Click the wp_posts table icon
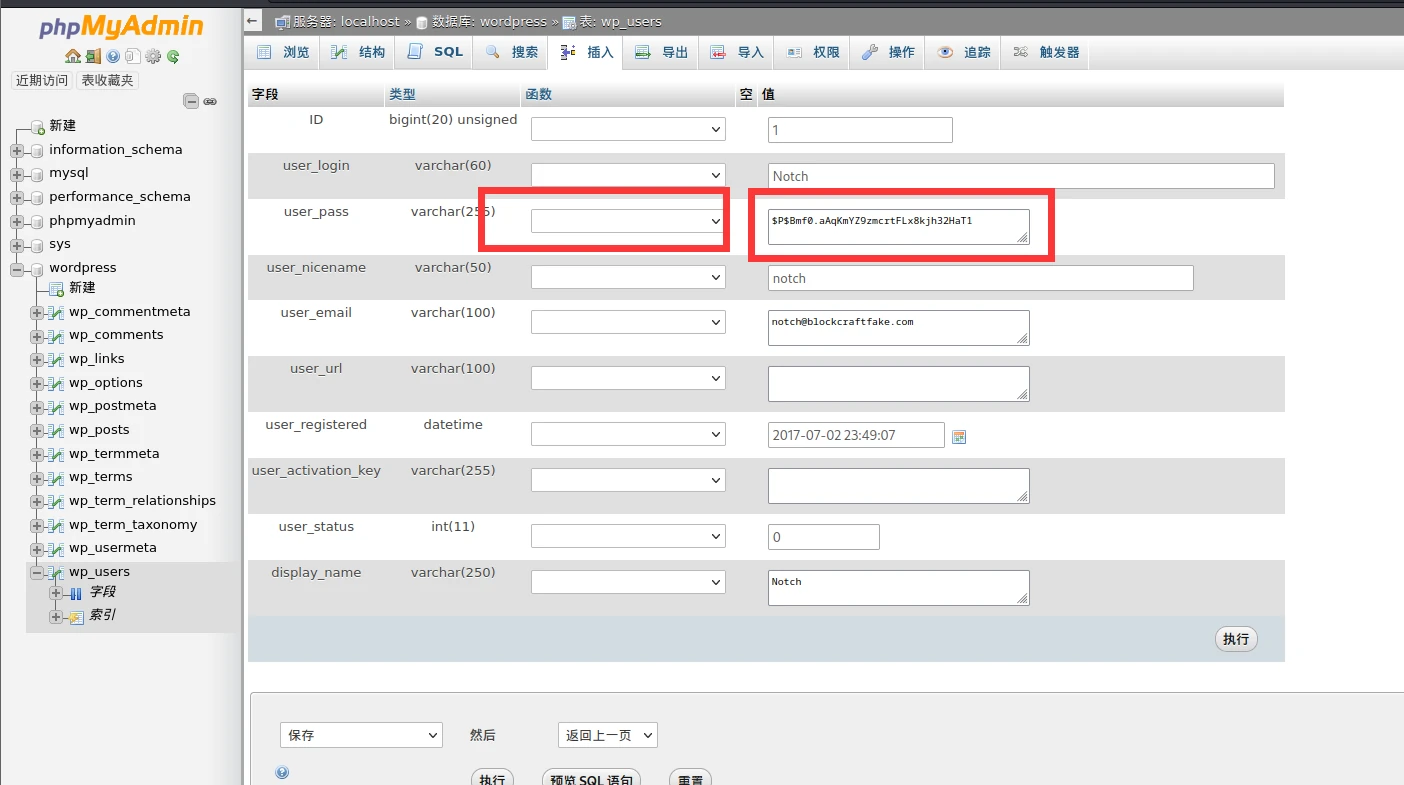1404x785 pixels. pos(56,430)
